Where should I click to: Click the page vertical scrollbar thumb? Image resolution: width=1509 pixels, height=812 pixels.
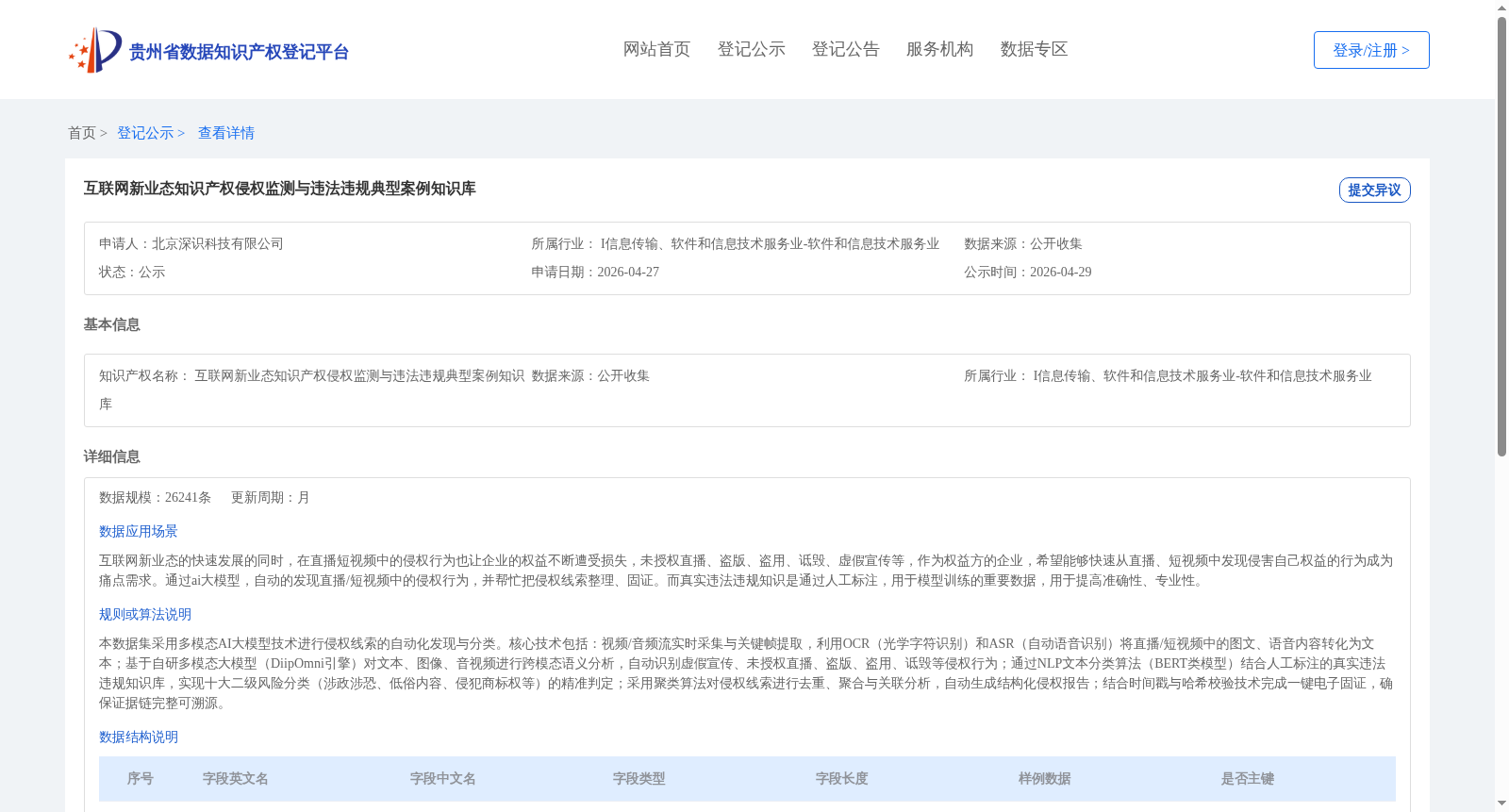tap(1501, 236)
